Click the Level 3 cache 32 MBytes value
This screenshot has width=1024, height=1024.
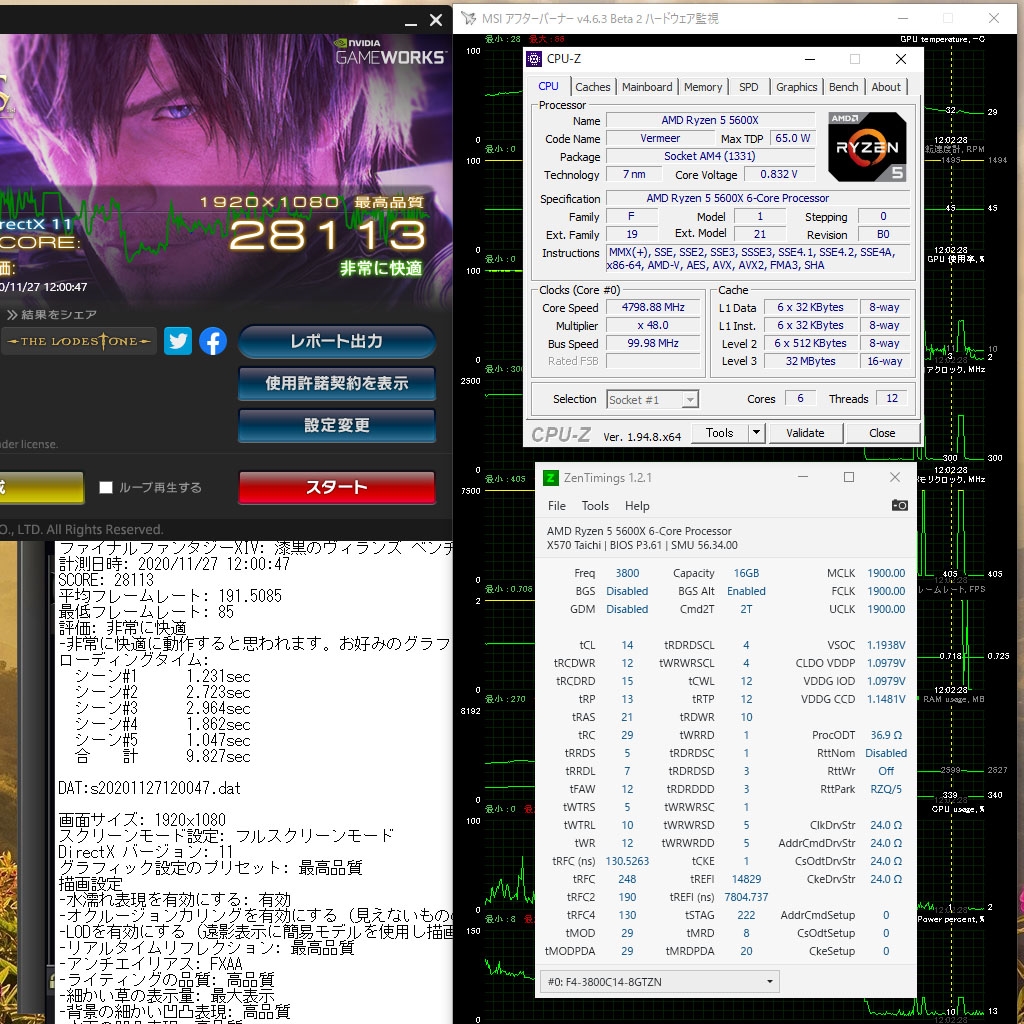pos(810,361)
